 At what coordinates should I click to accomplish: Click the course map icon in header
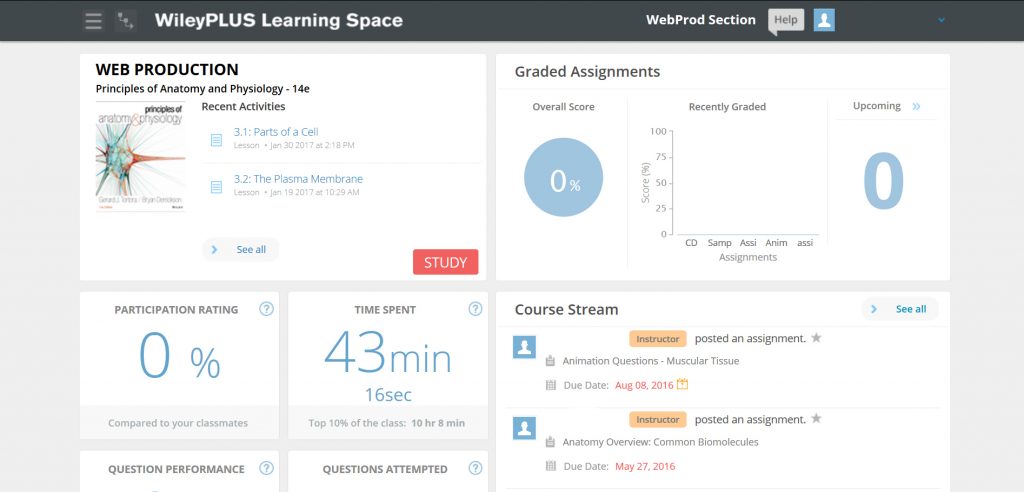point(126,21)
